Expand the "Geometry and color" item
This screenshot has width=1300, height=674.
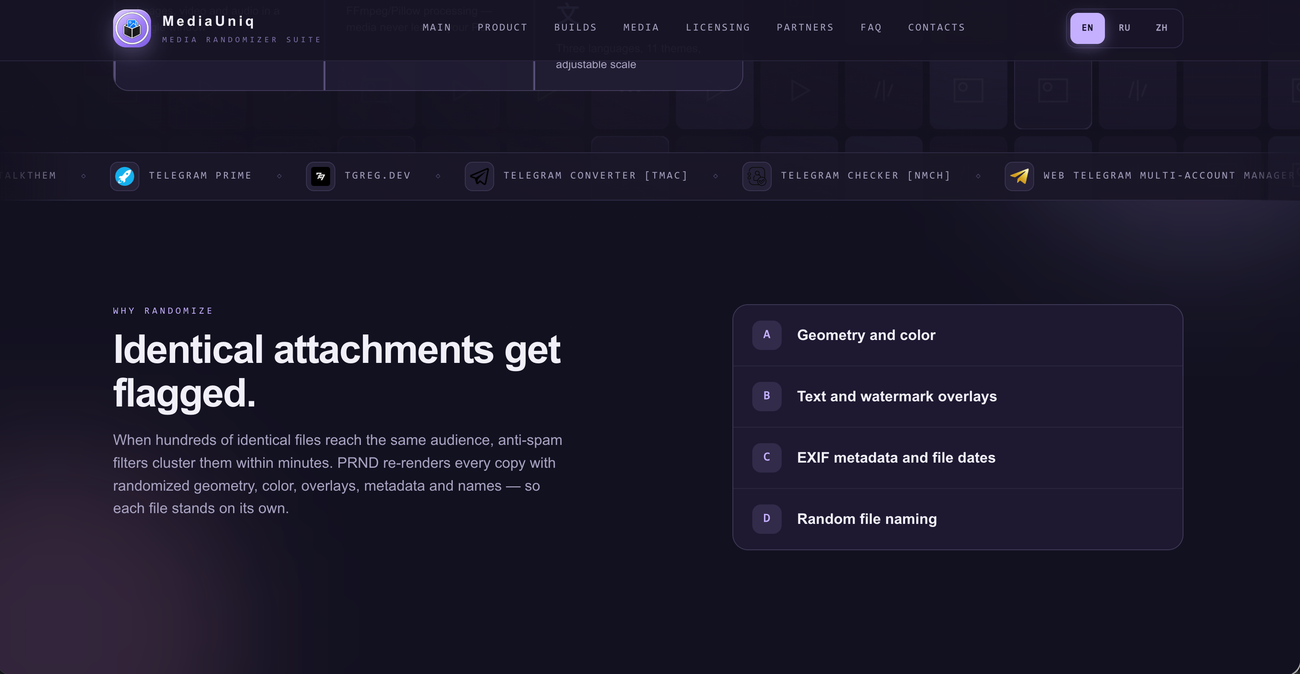pyautogui.click(x=958, y=335)
